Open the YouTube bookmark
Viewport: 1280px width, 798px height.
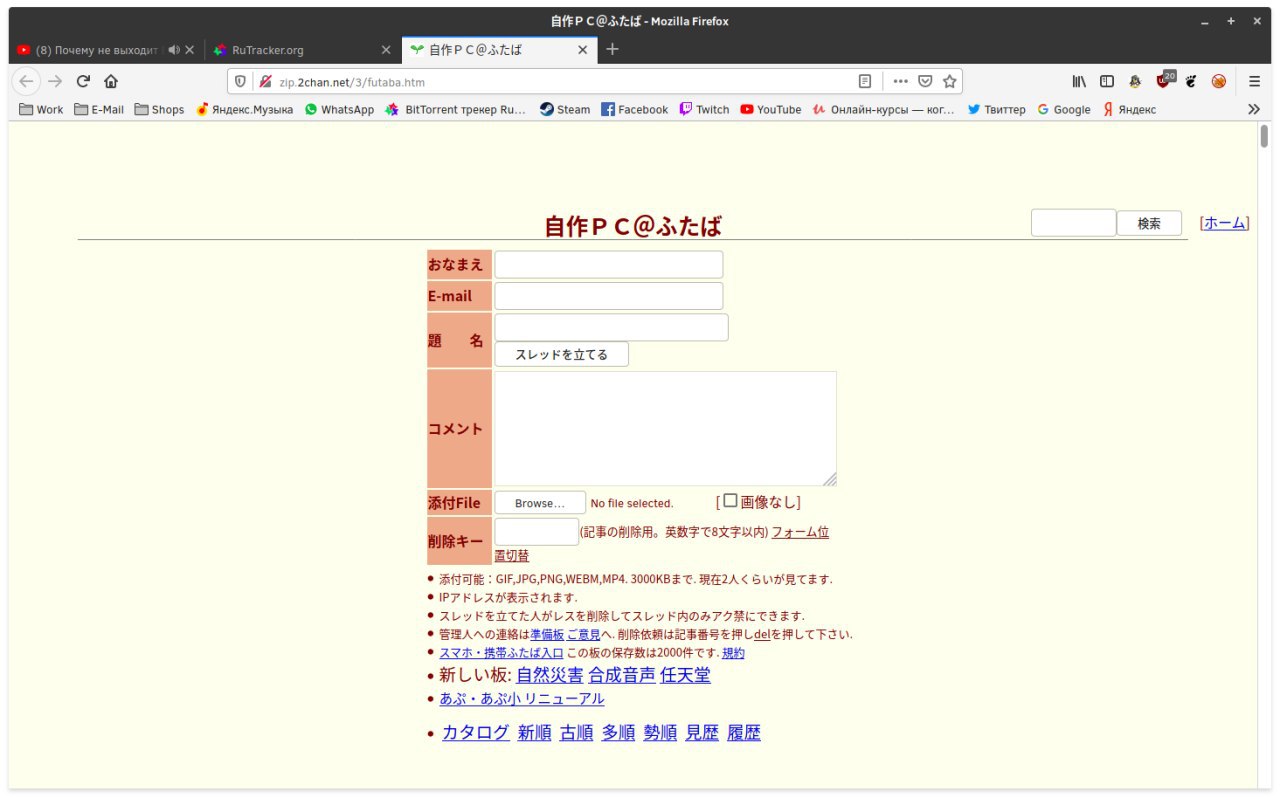pyautogui.click(x=770, y=109)
